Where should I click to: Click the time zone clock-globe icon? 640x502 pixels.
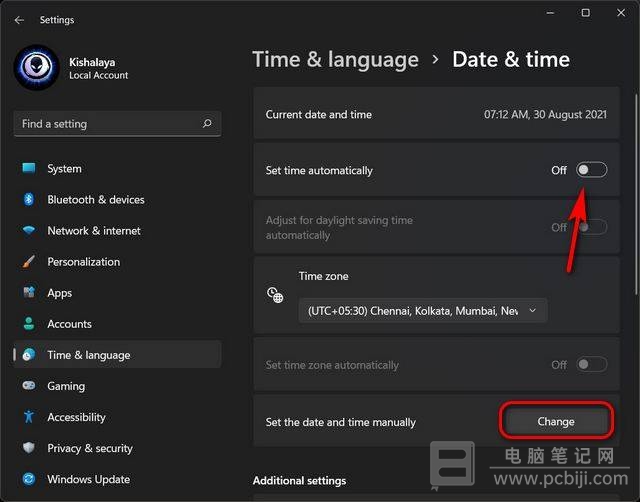pos(275,295)
